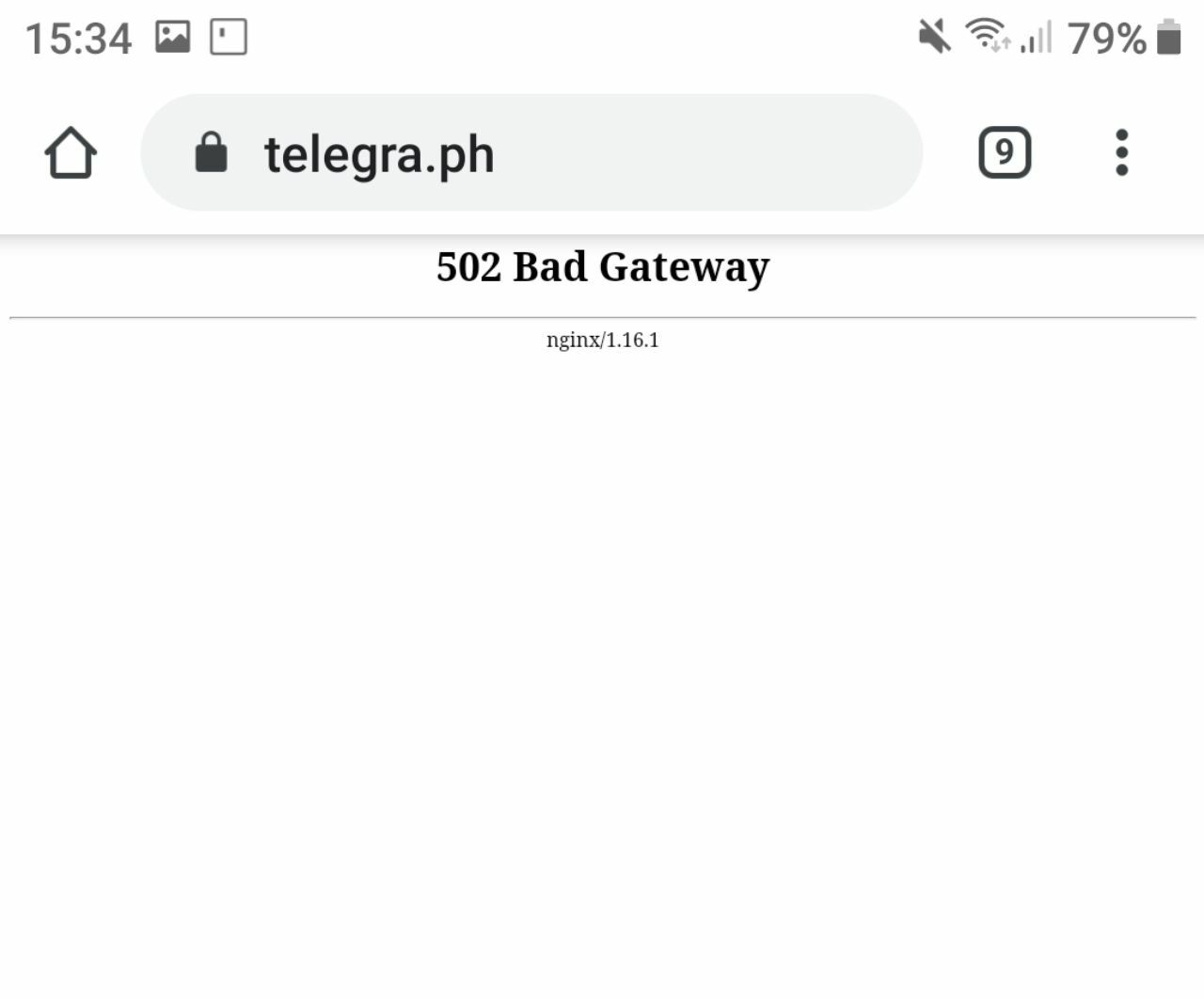
Task: Click the nginx/1.16.1 server text
Action: pos(603,340)
